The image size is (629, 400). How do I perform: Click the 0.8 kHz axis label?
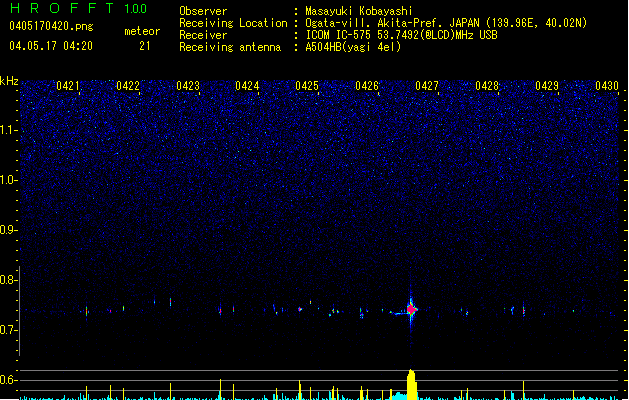8,280
